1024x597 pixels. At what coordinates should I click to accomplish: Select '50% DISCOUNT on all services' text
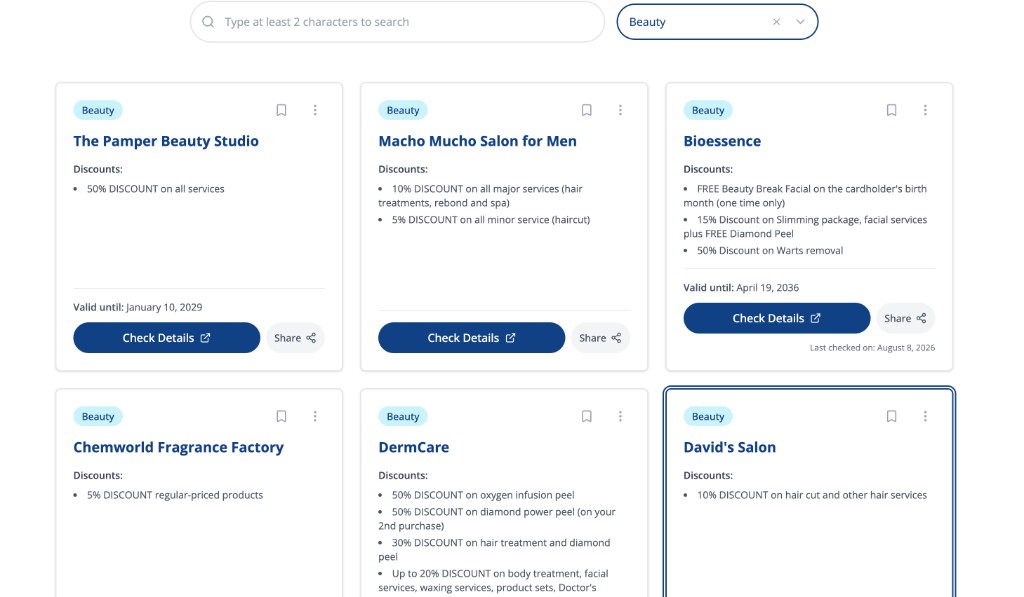click(155, 189)
